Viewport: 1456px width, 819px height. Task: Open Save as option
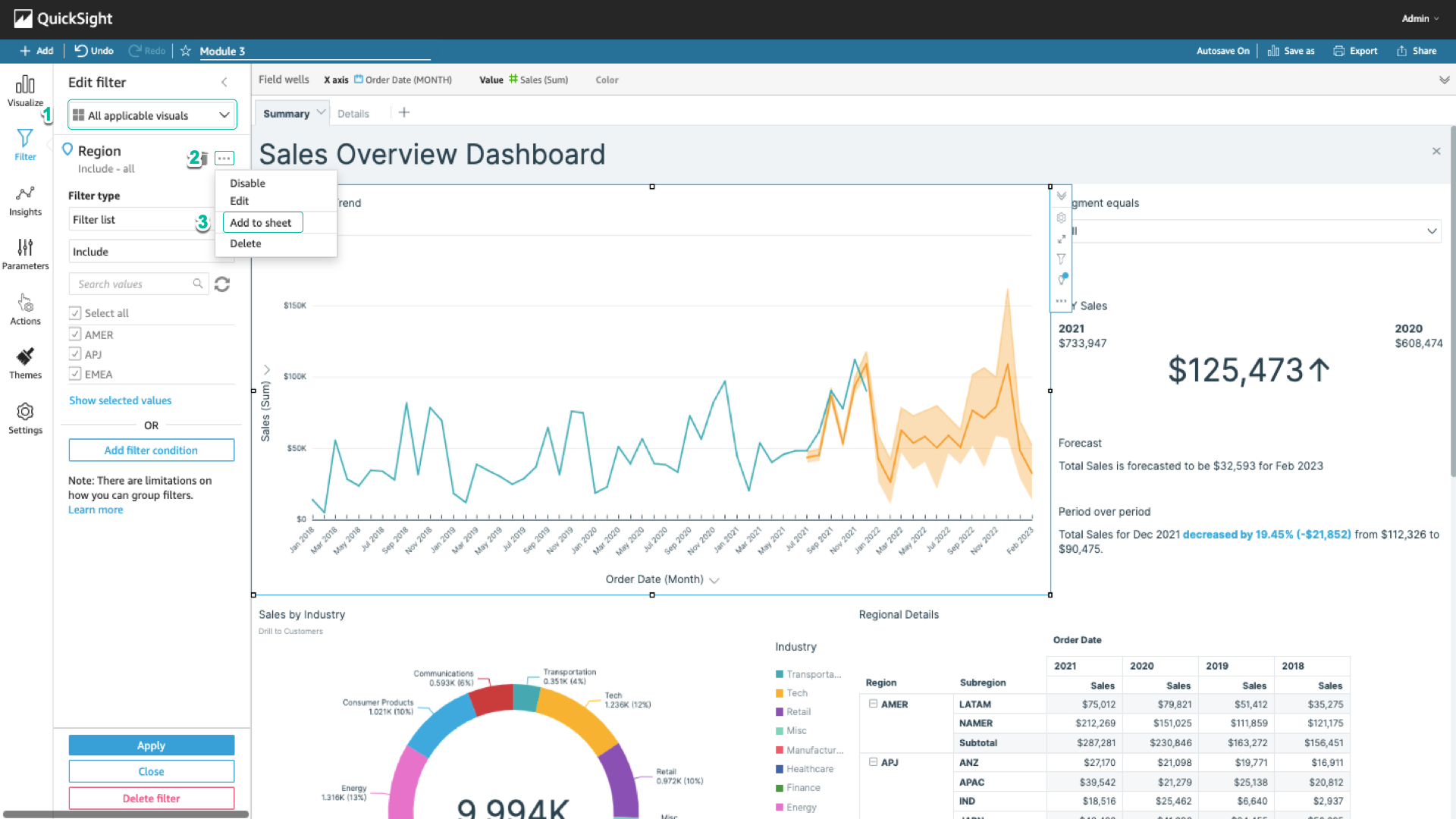pos(1291,51)
